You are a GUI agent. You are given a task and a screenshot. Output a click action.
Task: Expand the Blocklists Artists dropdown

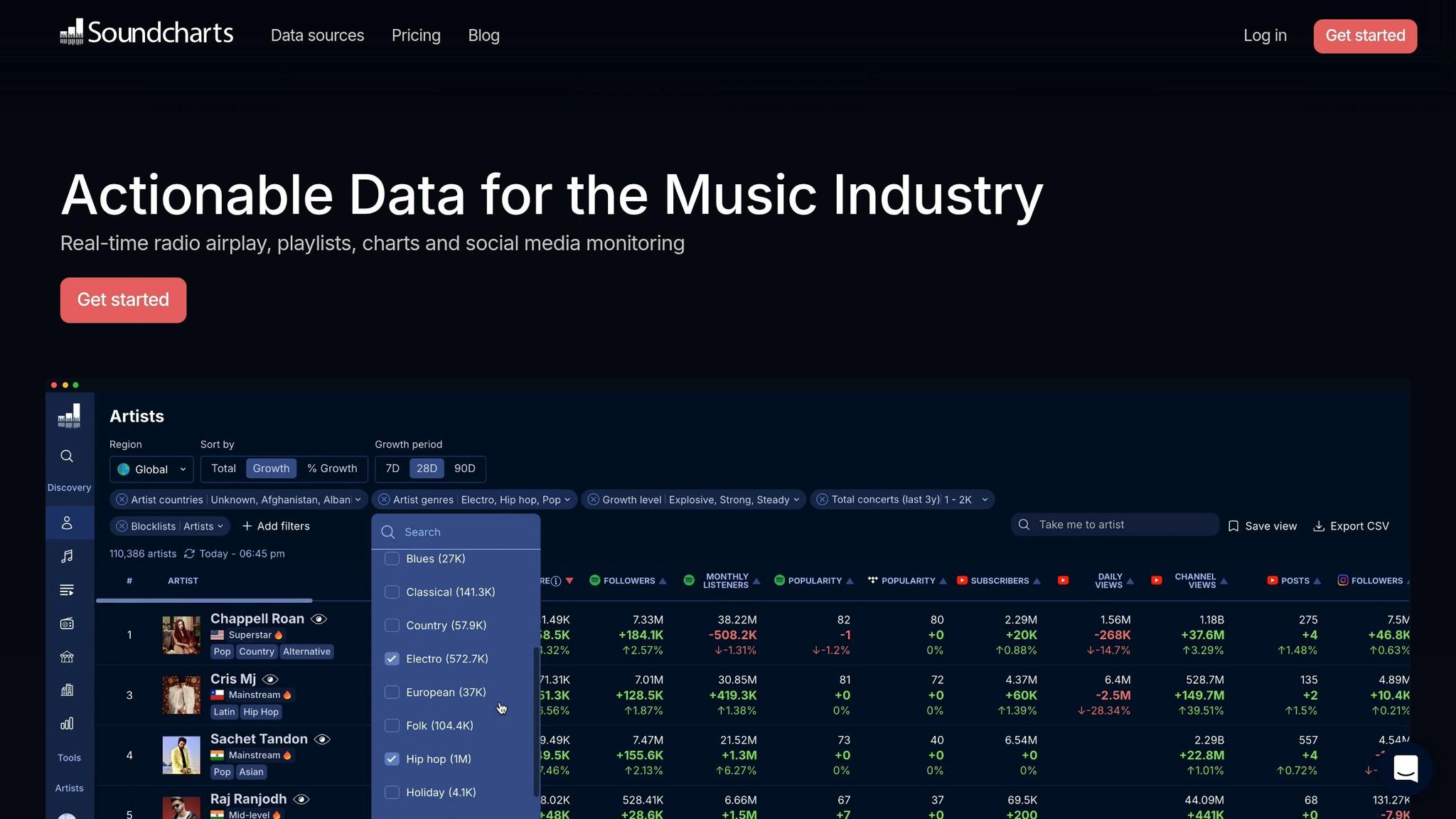pyautogui.click(x=220, y=526)
